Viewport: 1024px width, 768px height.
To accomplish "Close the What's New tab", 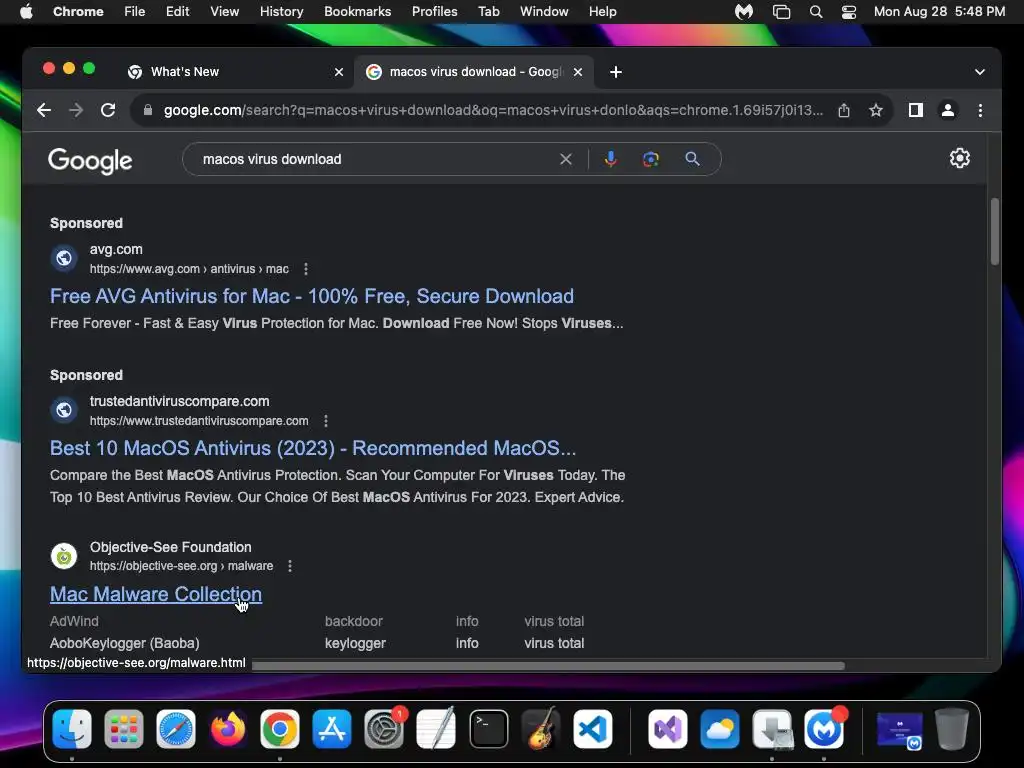I will click(339, 72).
